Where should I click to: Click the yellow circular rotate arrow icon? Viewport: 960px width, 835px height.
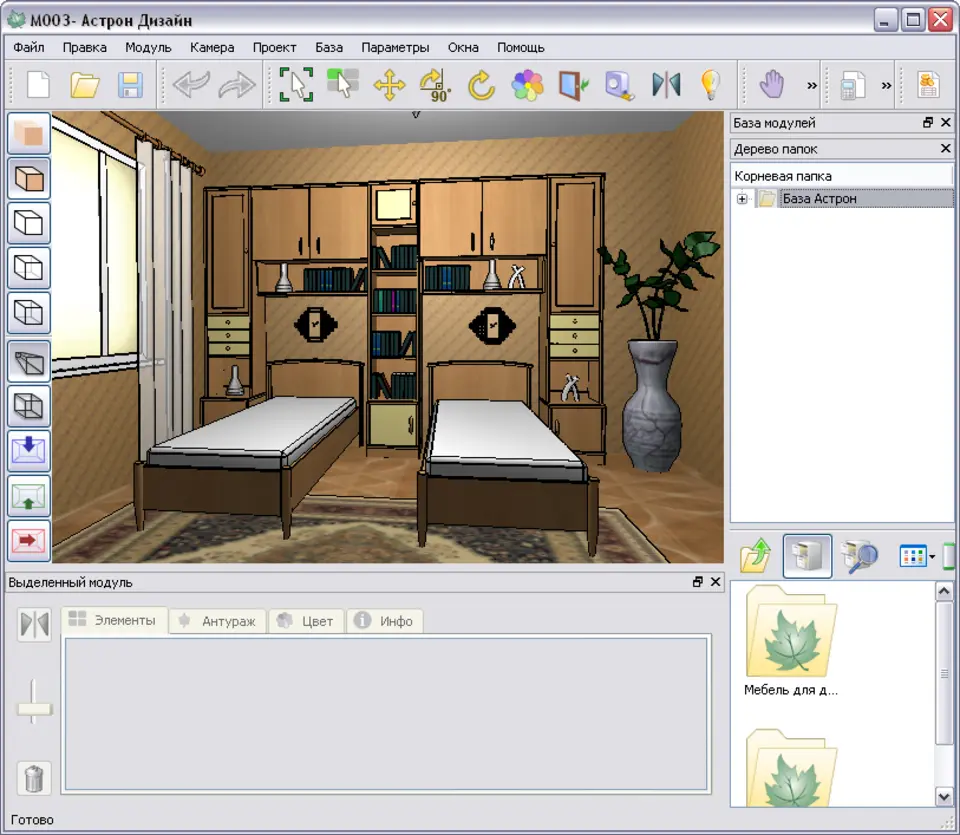(481, 84)
